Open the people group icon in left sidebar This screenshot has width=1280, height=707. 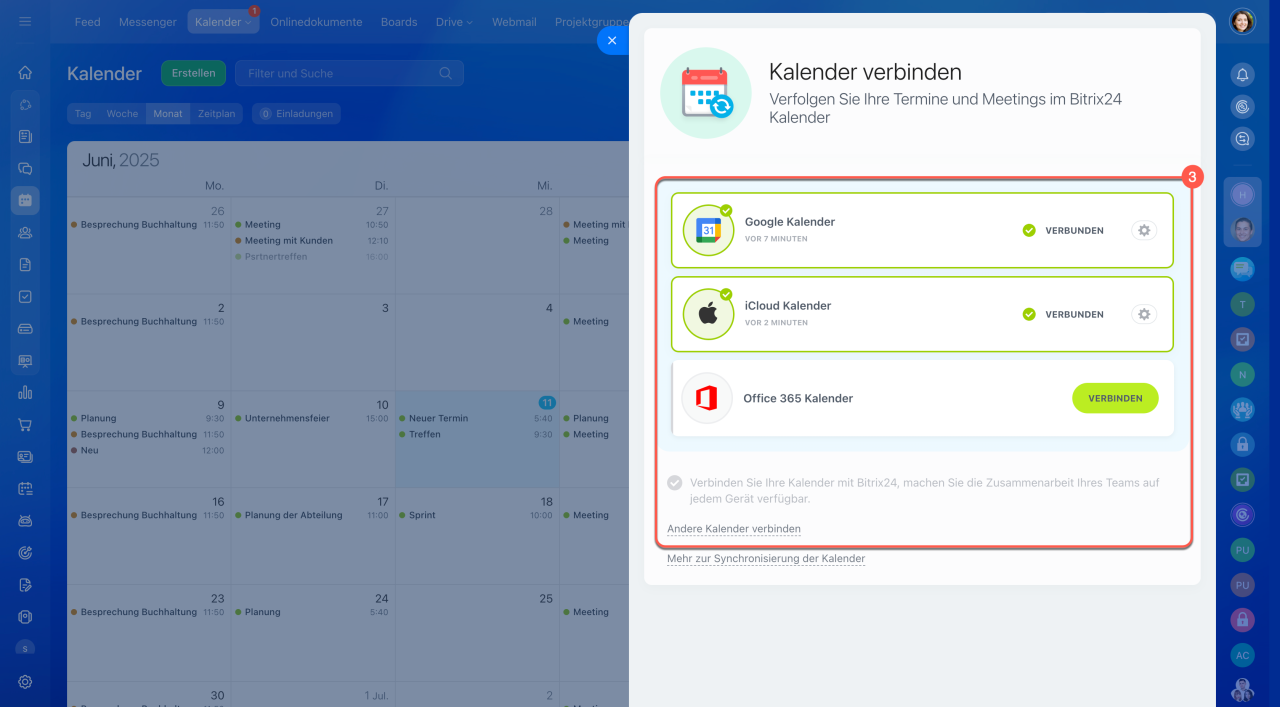tap(25, 233)
